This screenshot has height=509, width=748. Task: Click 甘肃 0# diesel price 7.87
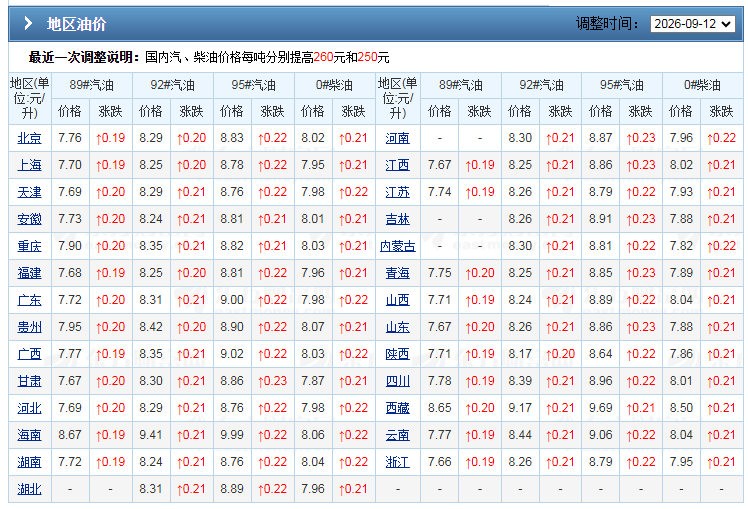[313, 381]
